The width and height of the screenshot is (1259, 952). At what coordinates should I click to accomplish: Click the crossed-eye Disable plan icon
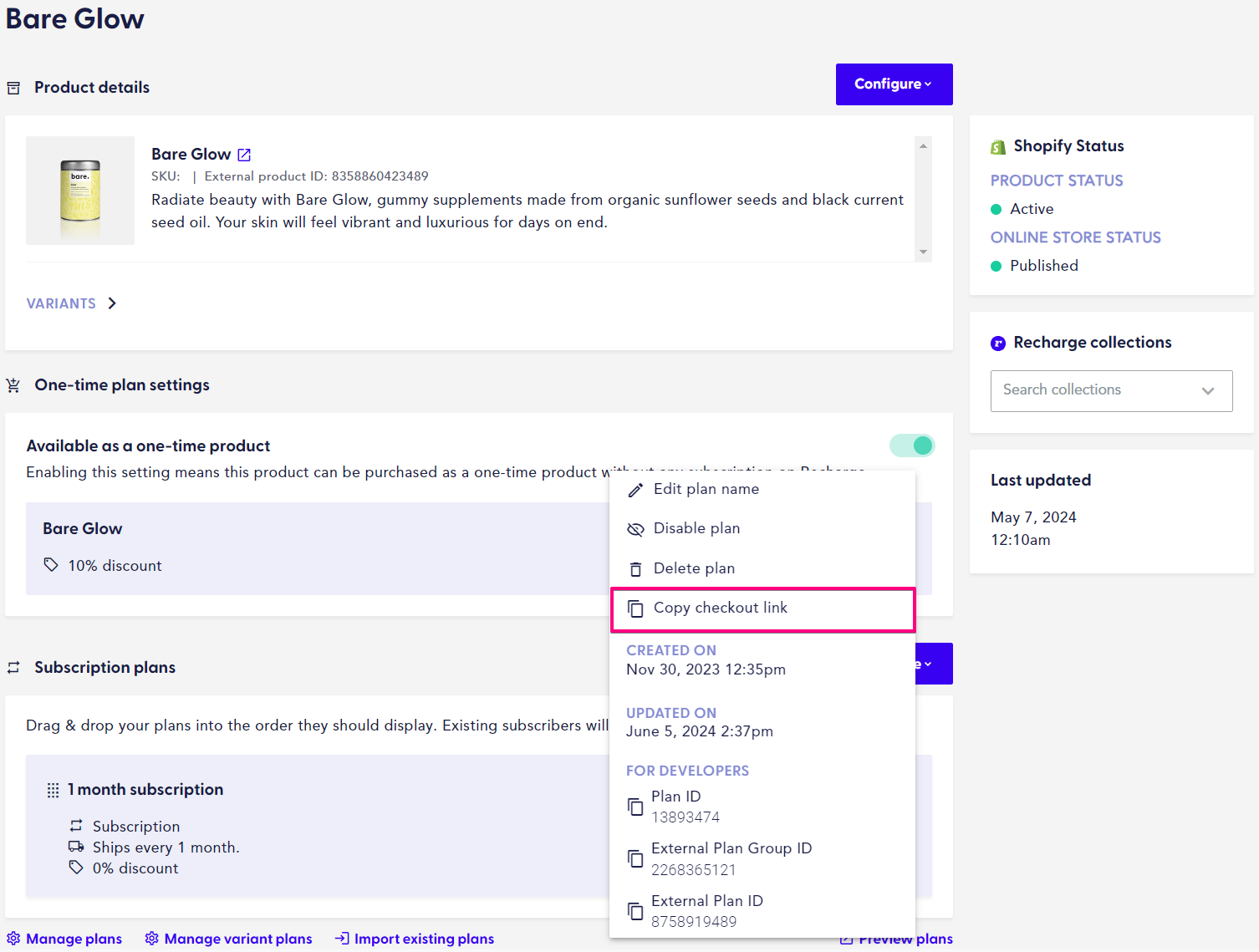tap(636, 529)
